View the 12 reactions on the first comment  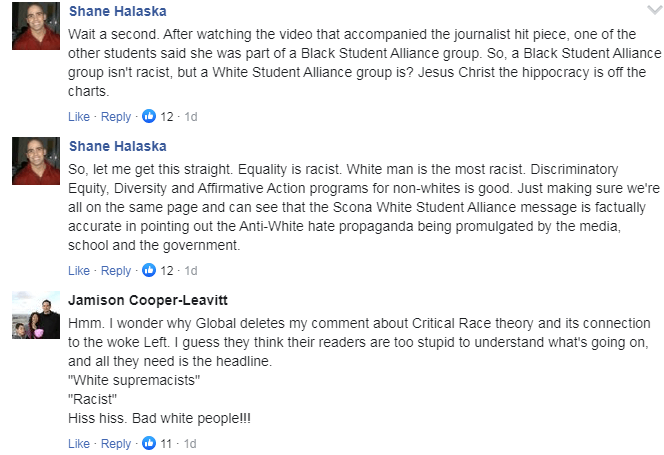(x=167, y=117)
